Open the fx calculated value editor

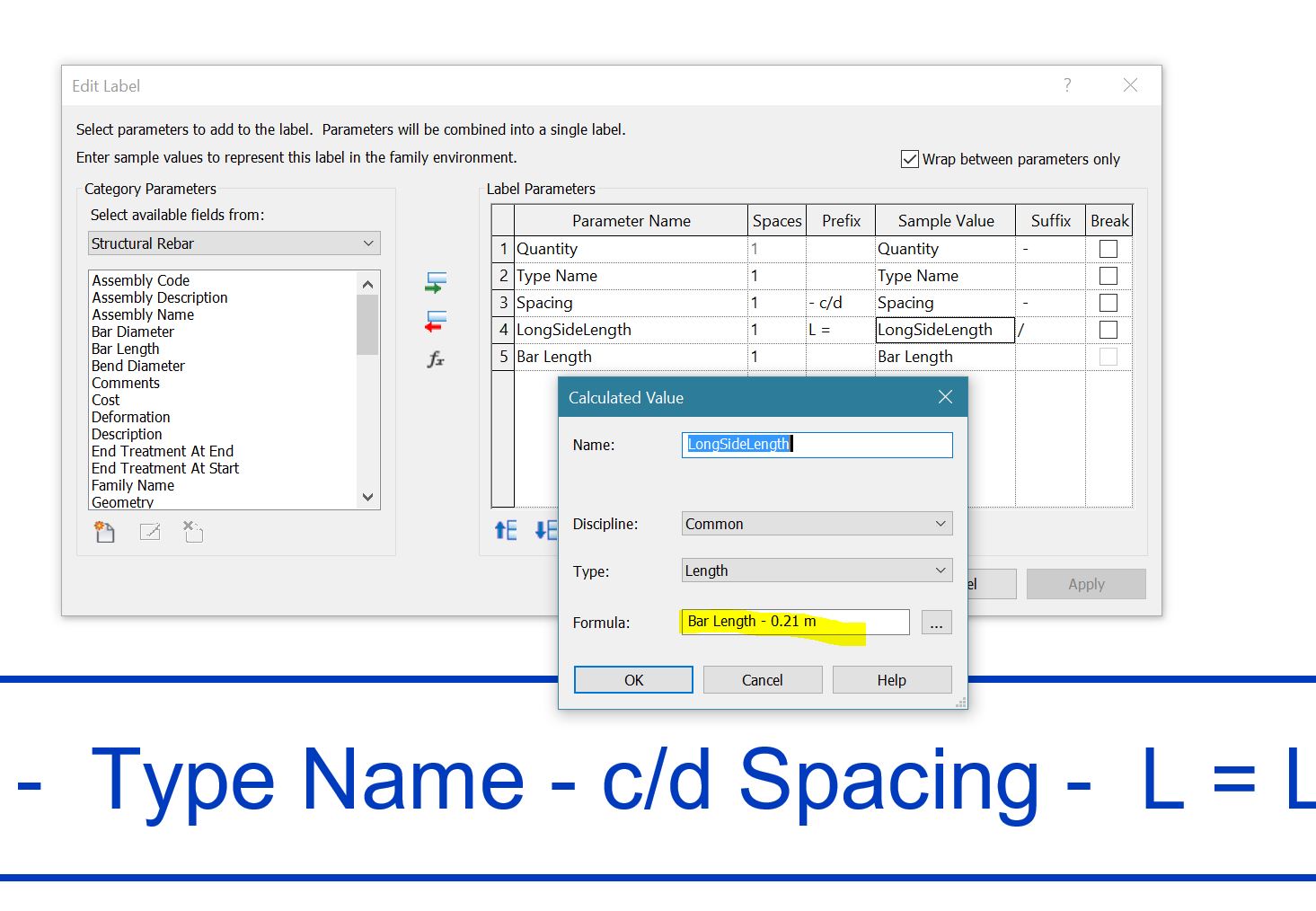(x=436, y=359)
